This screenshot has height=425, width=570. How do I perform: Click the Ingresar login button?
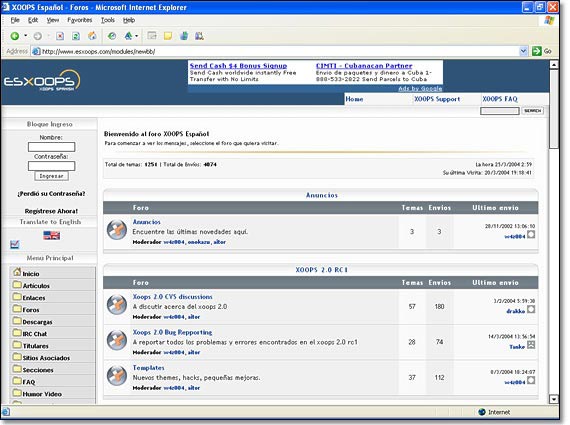[x=52, y=176]
